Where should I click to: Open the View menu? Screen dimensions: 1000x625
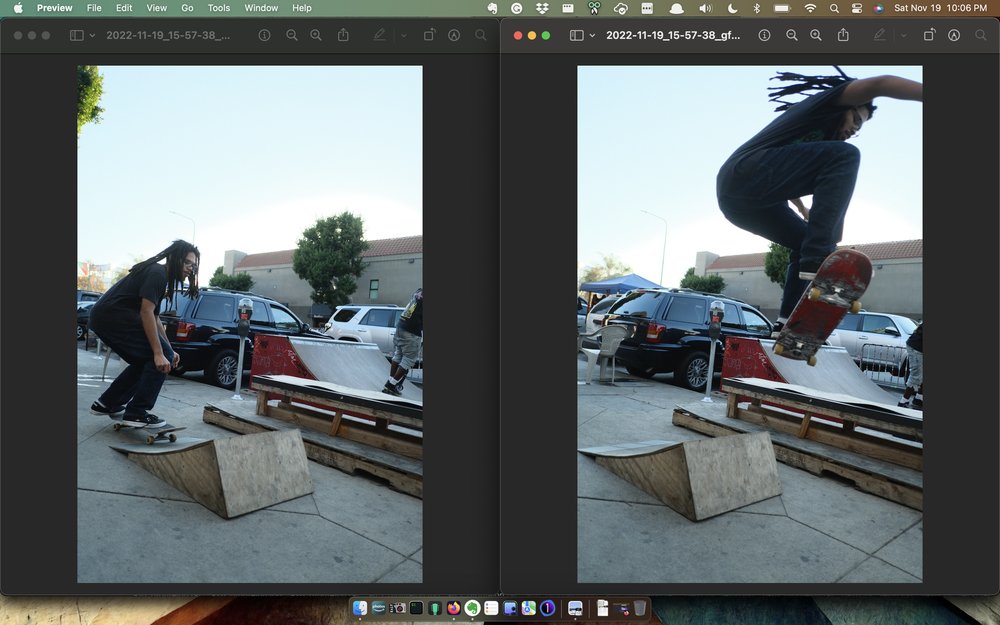pyautogui.click(x=157, y=8)
